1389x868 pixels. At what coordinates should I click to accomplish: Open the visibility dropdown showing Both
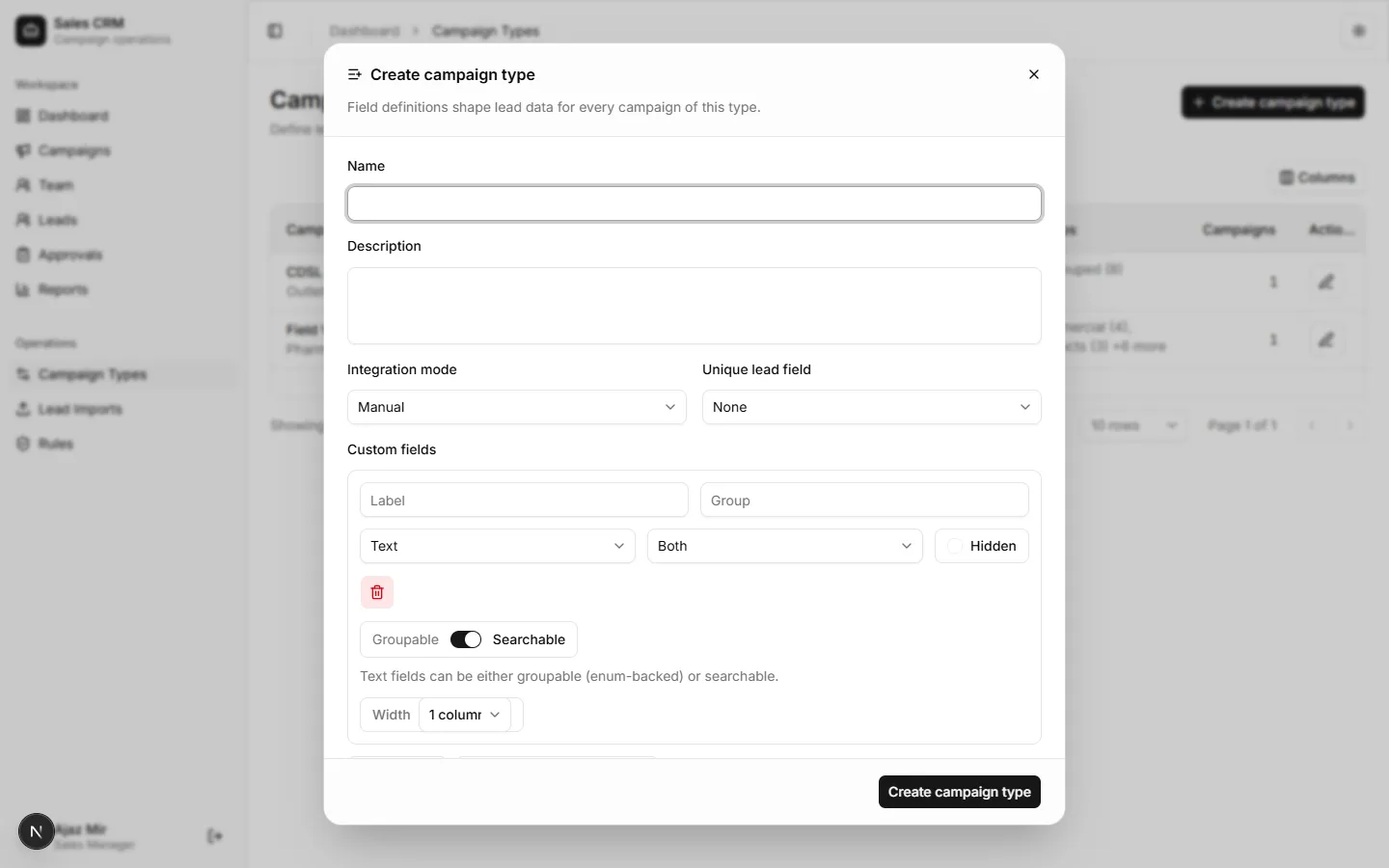point(785,546)
